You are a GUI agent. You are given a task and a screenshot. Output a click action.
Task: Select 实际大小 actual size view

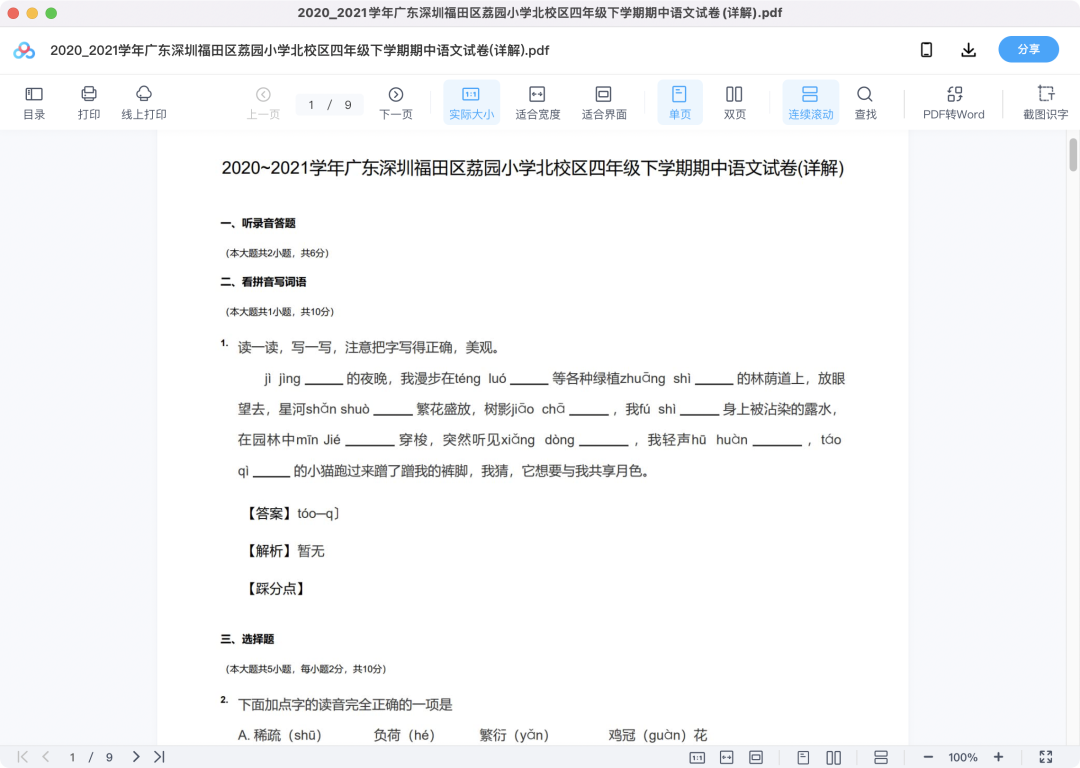[471, 103]
